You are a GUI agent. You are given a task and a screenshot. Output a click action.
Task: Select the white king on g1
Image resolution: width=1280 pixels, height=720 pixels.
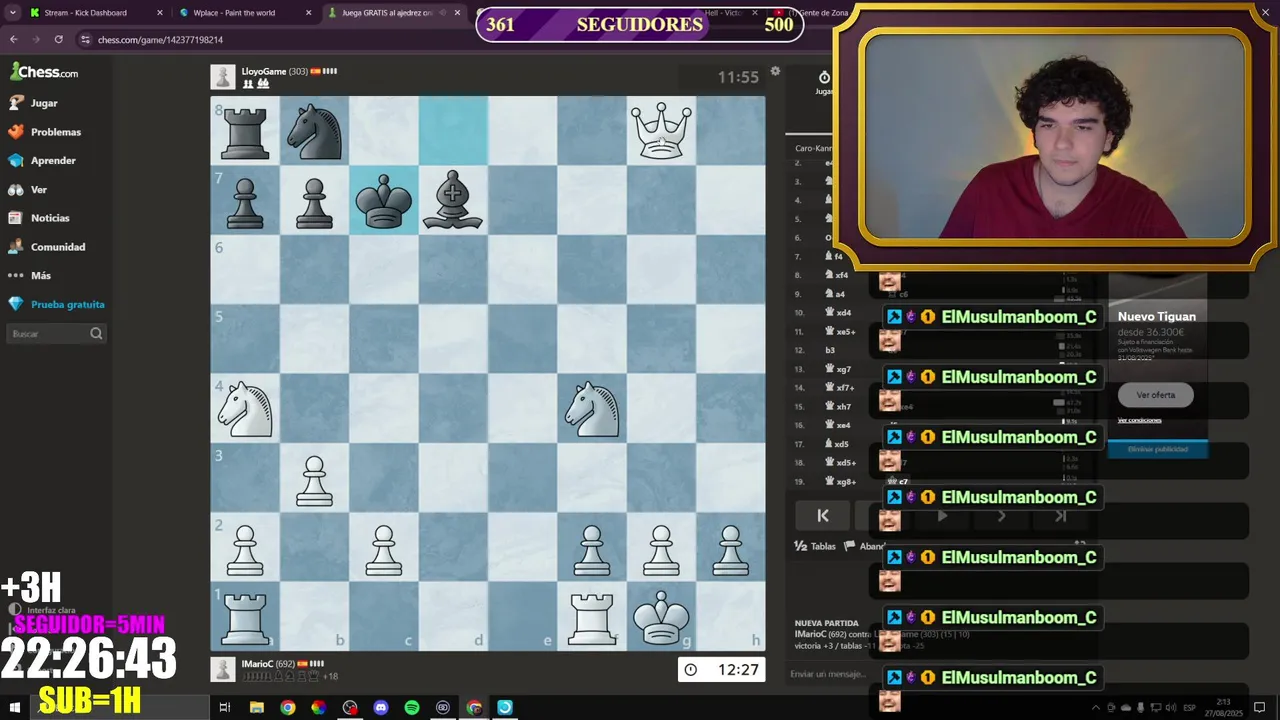point(661,616)
